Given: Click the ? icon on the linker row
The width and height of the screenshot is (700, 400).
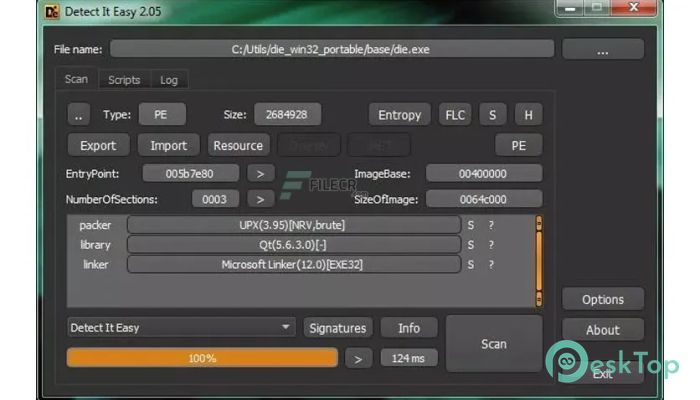Looking at the screenshot, I should [491, 264].
